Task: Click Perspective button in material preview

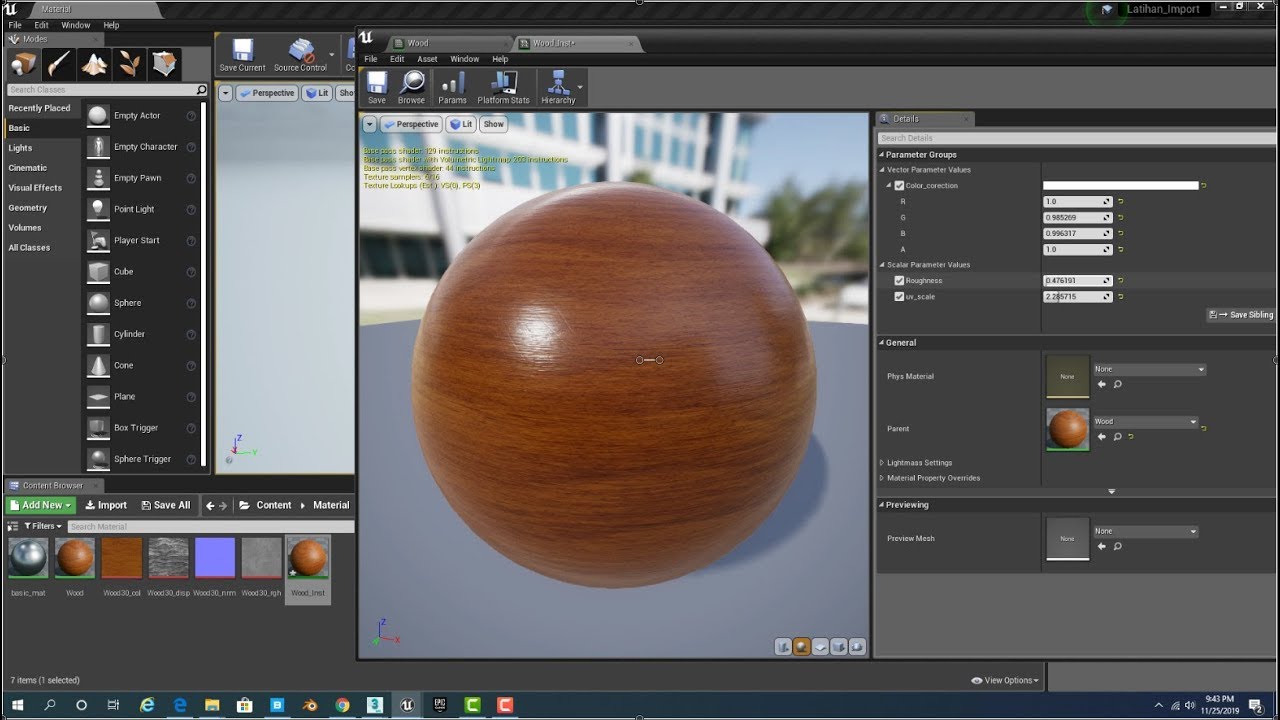Action: (x=411, y=124)
